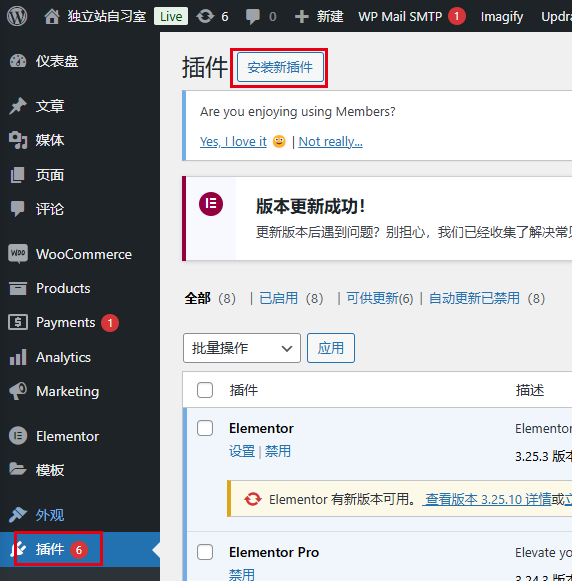Click the 外观 paintbrush icon
Viewport: 572px width, 581px height.
[x=18, y=515]
